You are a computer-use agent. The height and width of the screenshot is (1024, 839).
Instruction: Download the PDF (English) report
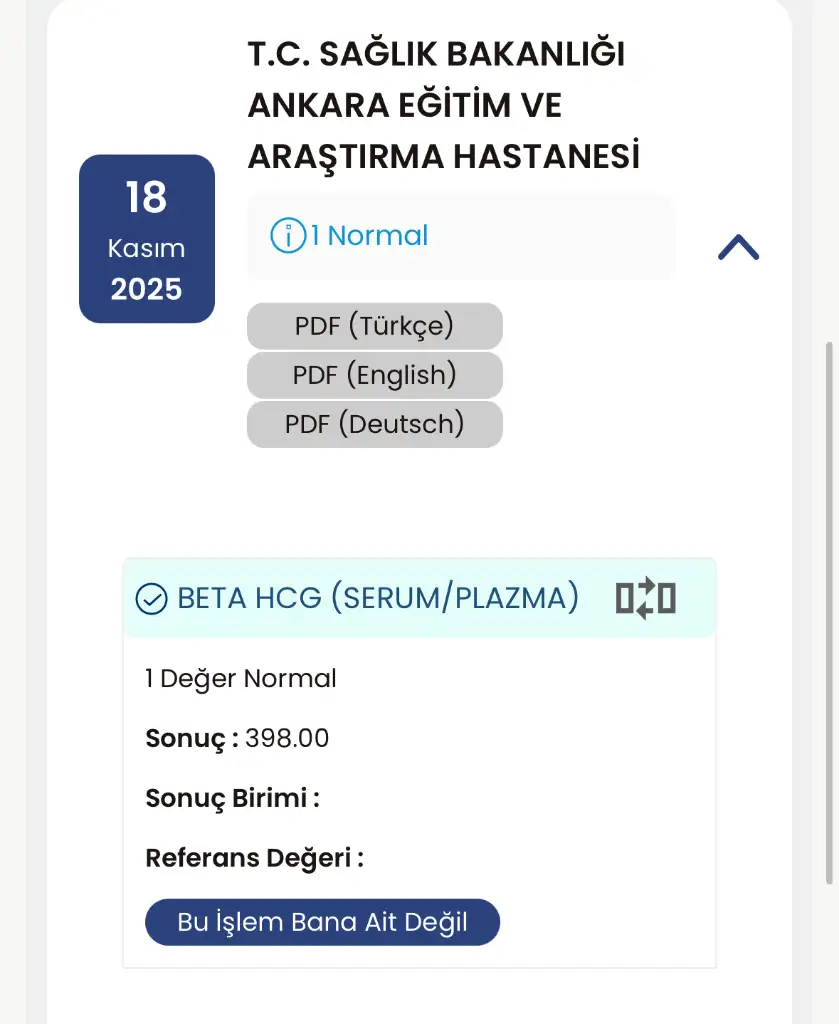pos(374,375)
